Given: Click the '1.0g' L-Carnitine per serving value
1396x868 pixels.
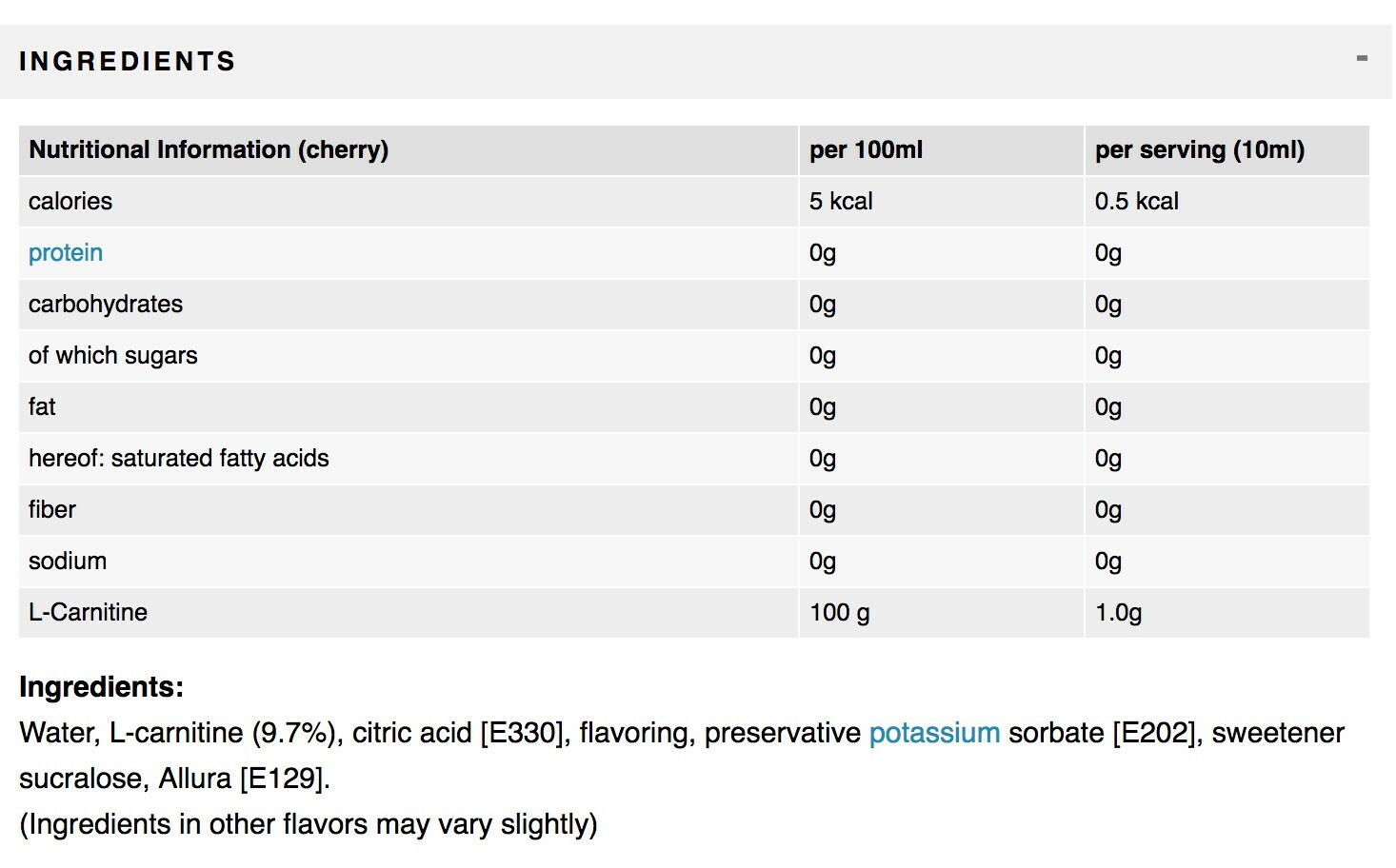Looking at the screenshot, I should click(1118, 613).
